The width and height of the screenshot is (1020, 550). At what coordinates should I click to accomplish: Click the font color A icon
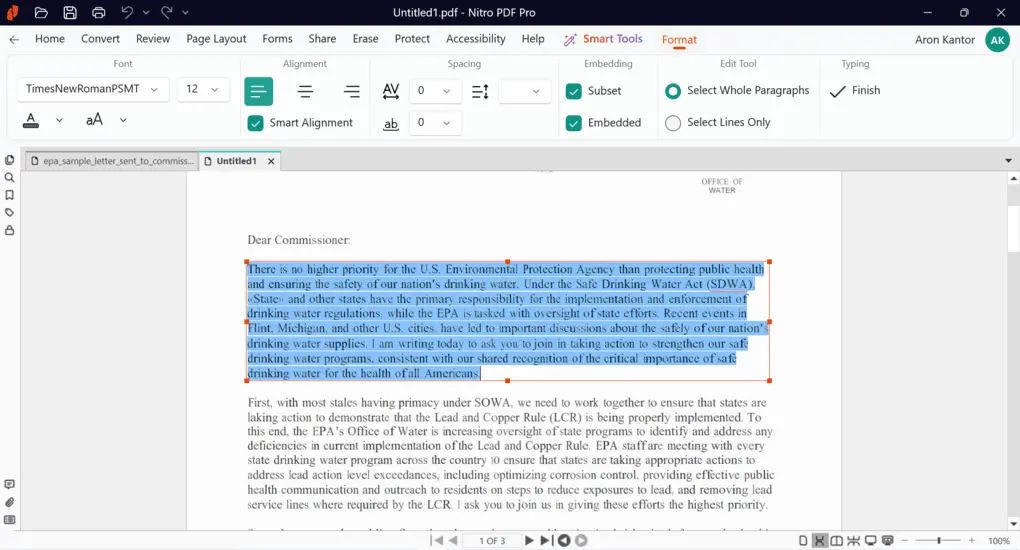click(x=31, y=120)
